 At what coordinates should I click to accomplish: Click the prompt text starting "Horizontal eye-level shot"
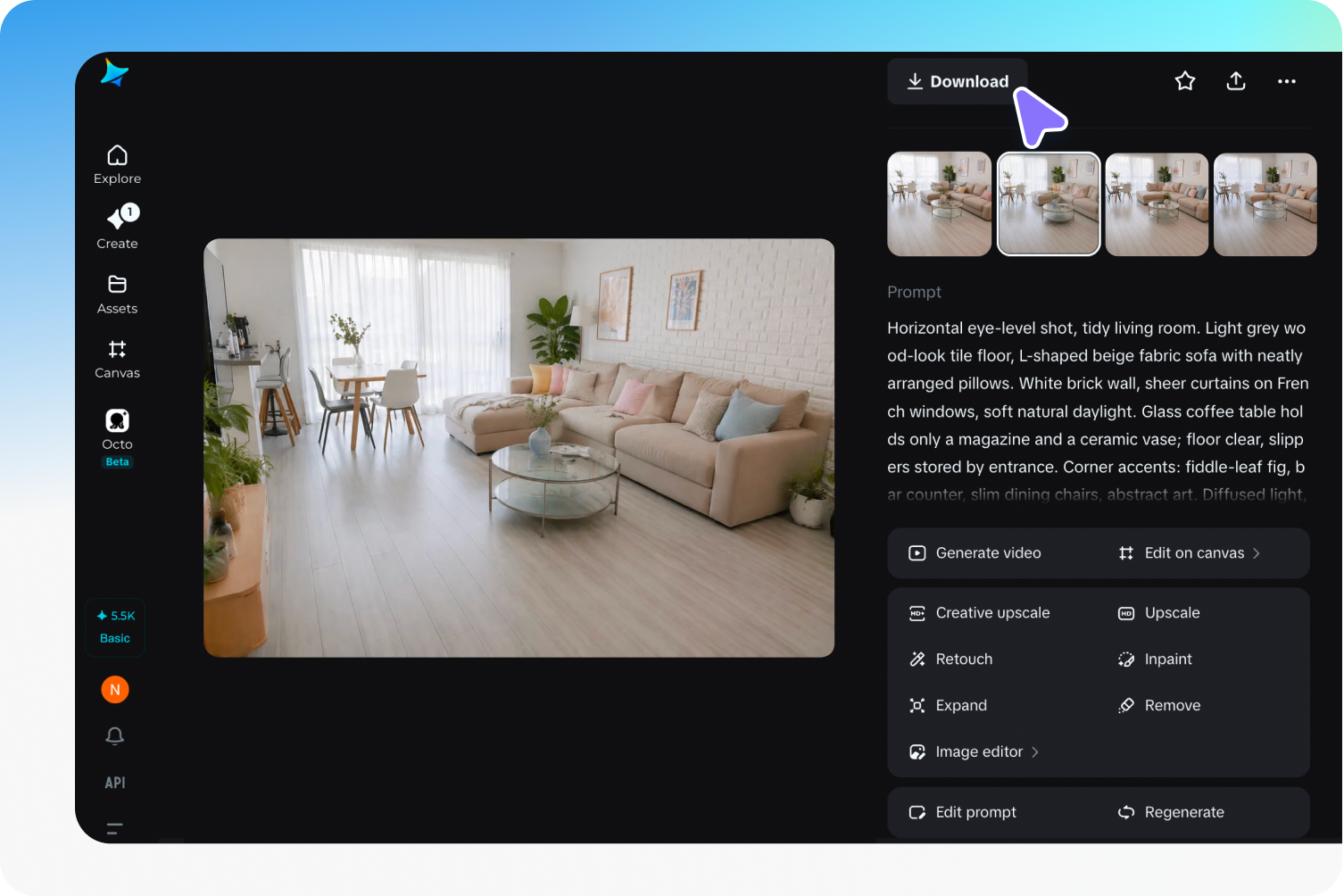[1098, 411]
